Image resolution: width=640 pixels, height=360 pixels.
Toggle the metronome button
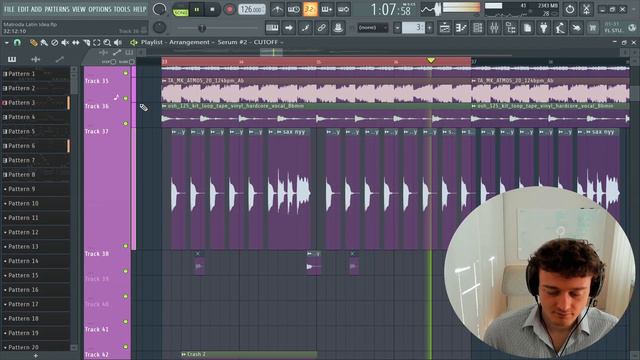pos(277,9)
